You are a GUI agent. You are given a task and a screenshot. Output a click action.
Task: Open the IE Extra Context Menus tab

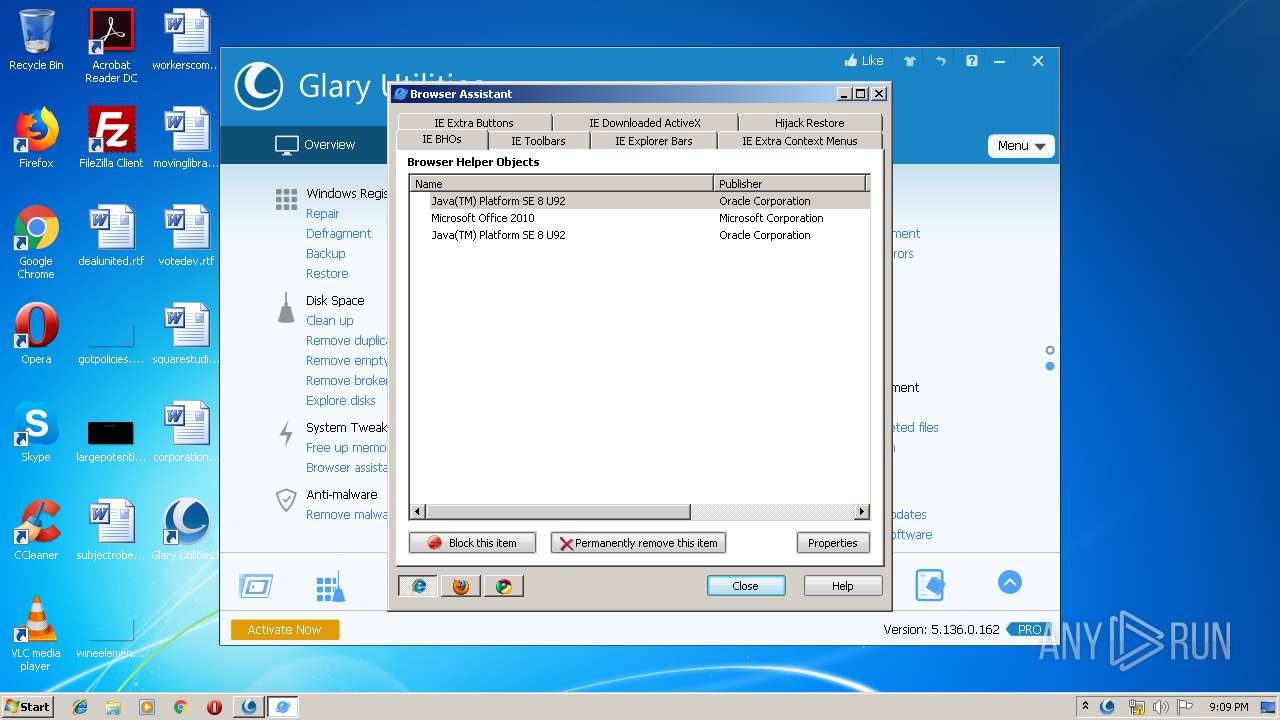tap(799, 141)
